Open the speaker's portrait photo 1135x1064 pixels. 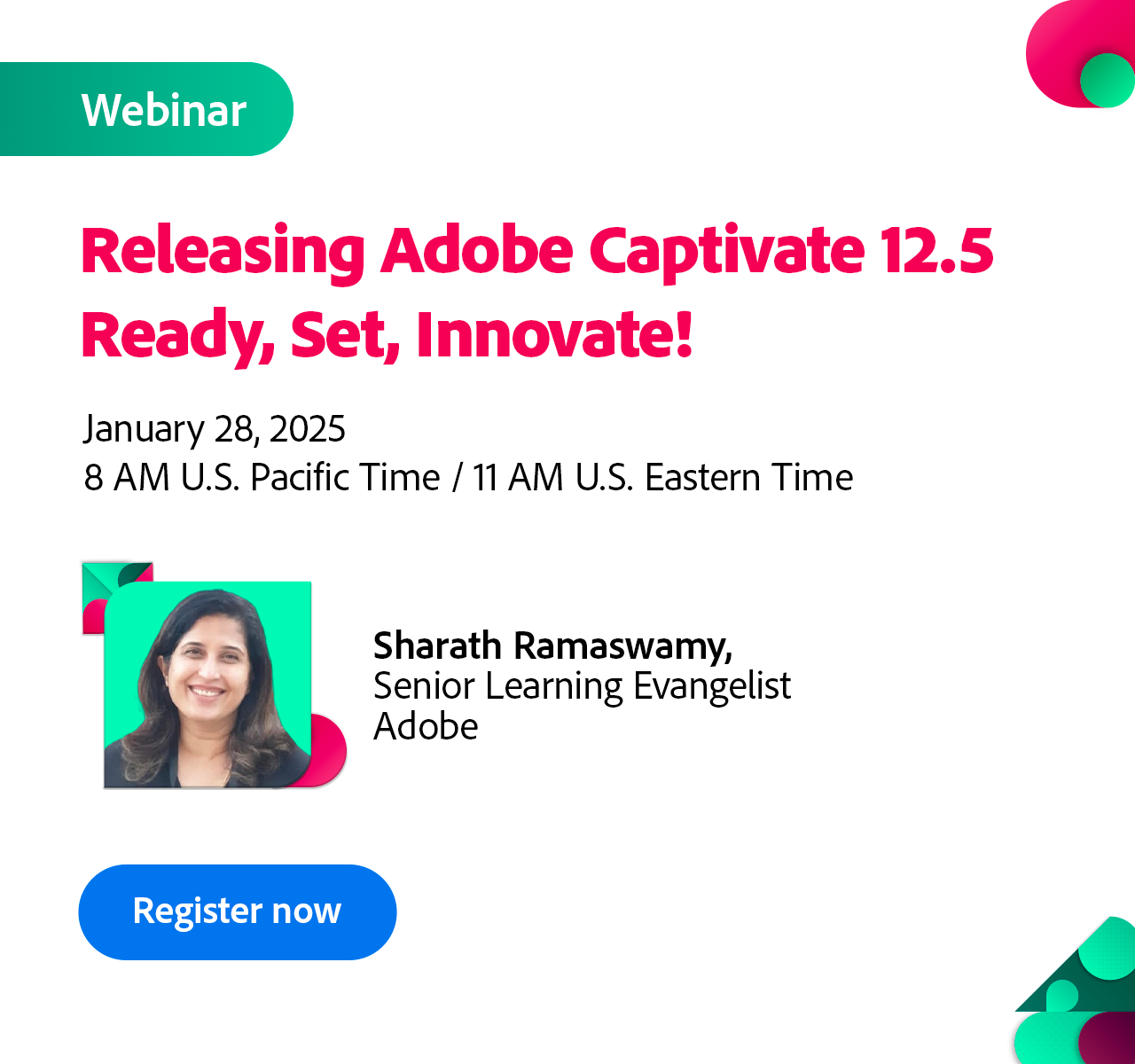(x=207, y=685)
